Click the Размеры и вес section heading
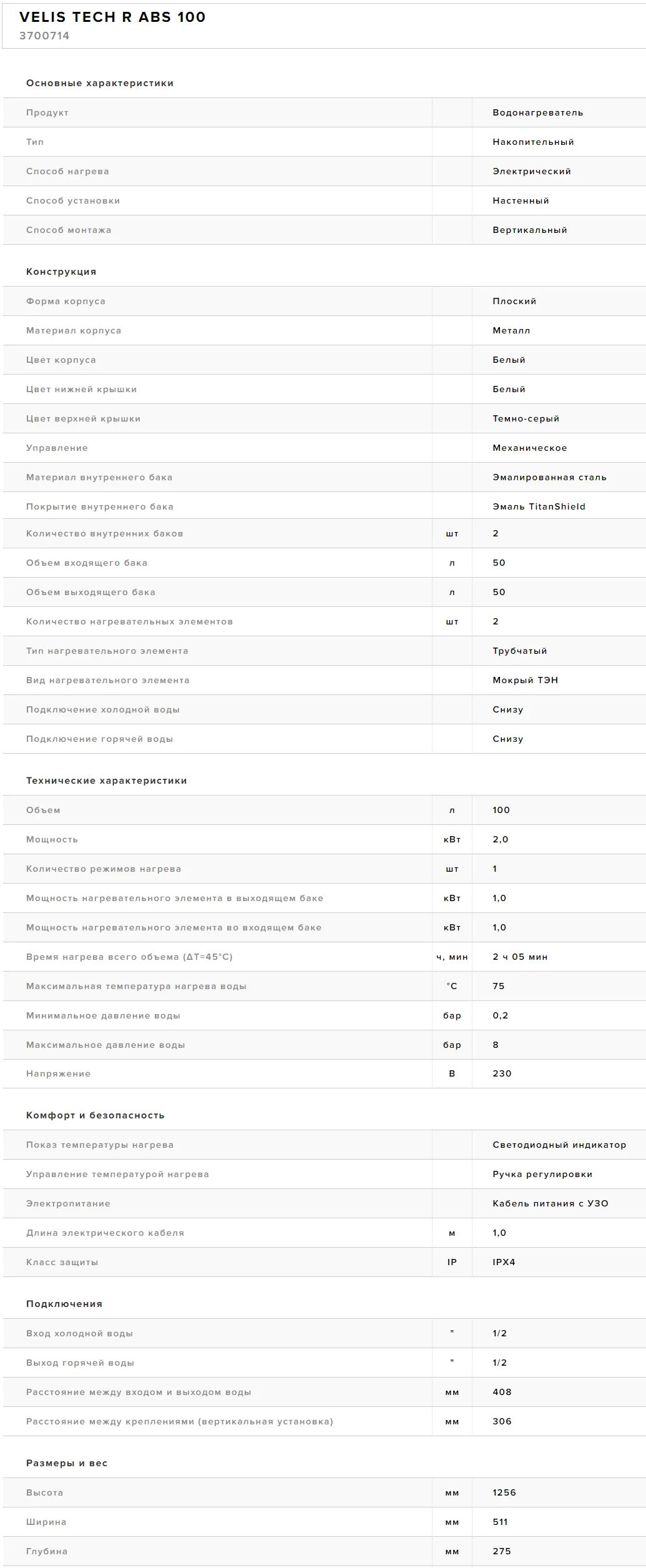The width and height of the screenshot is (646, 1568). [67, 1463]
